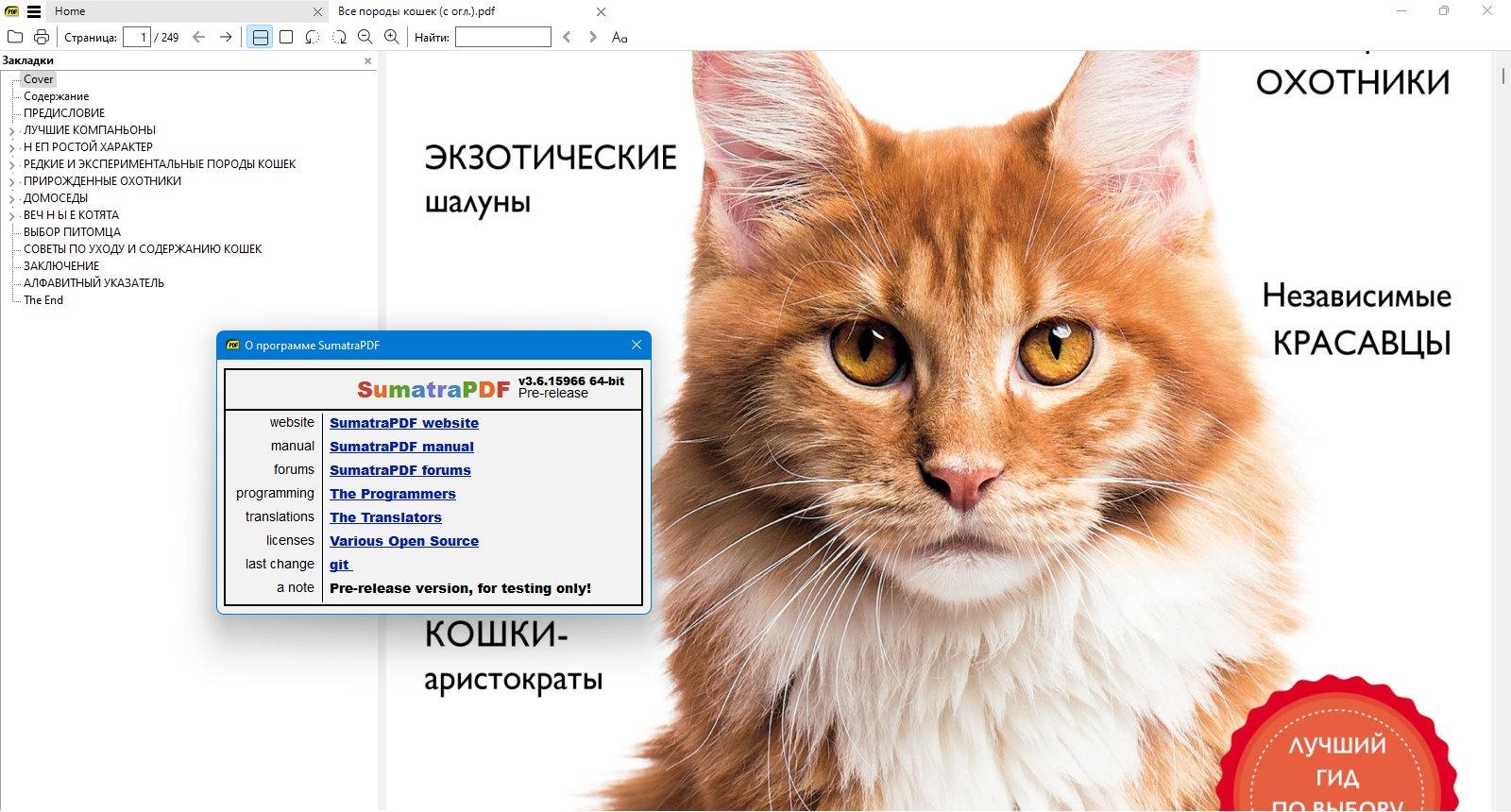
Task: Toggle match case search option
Action: pyautogui.click(x=620, y=37)
